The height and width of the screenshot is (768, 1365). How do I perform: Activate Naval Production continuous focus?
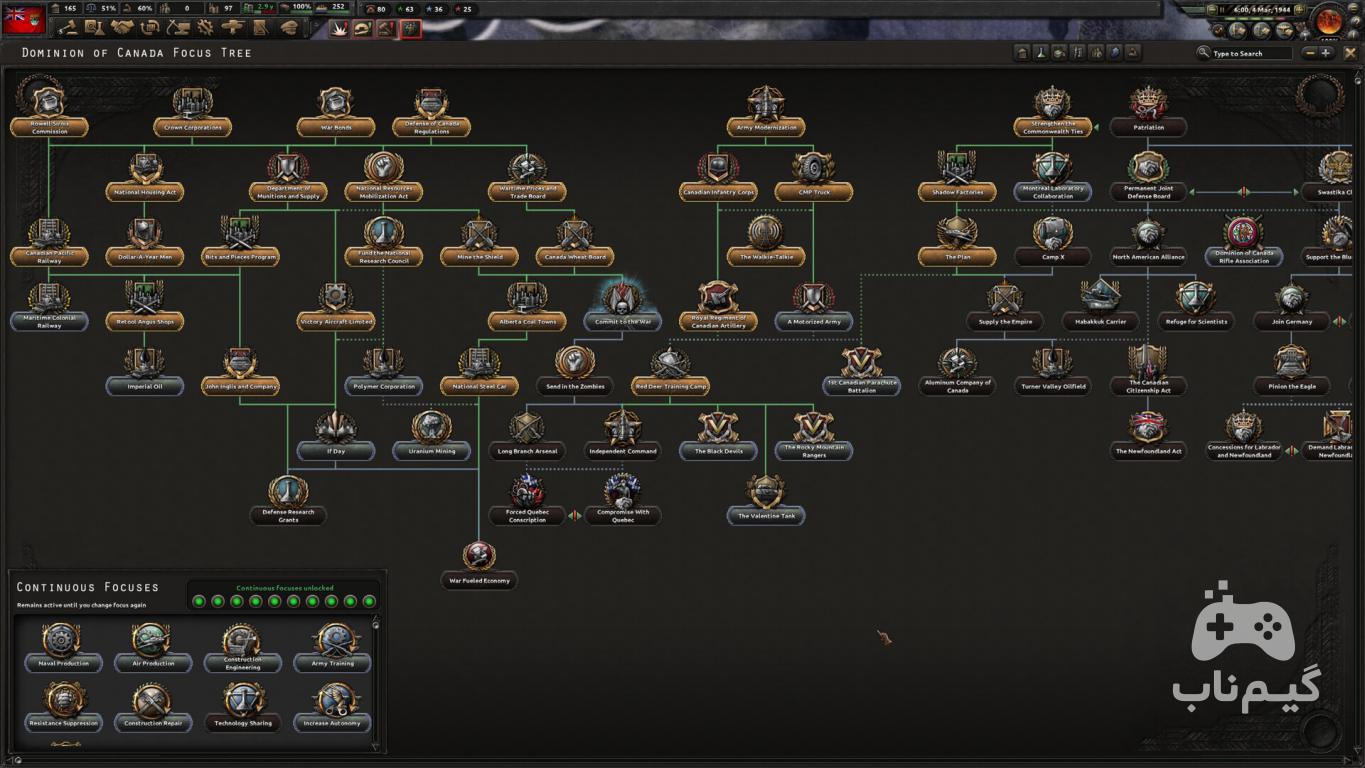63,648
